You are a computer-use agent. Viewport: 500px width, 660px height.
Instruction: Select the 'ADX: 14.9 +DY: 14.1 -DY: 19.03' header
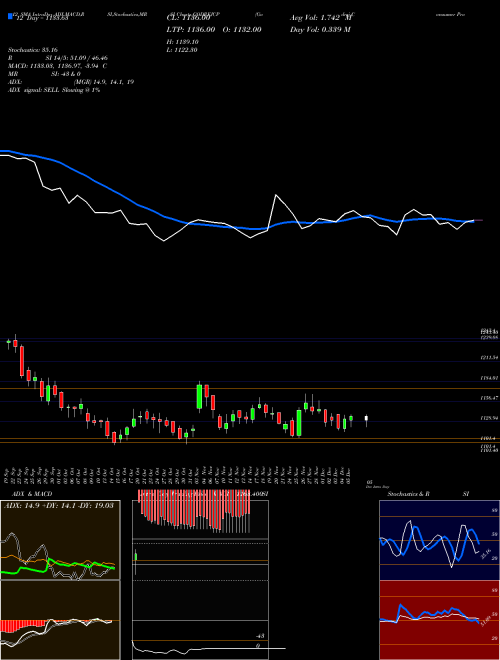coord(59,506)
